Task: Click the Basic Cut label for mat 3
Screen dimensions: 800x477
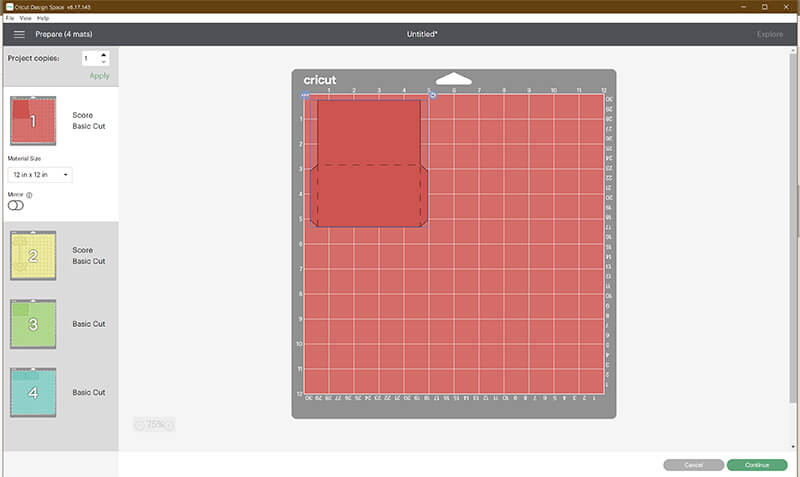Action: pos(89,324)
